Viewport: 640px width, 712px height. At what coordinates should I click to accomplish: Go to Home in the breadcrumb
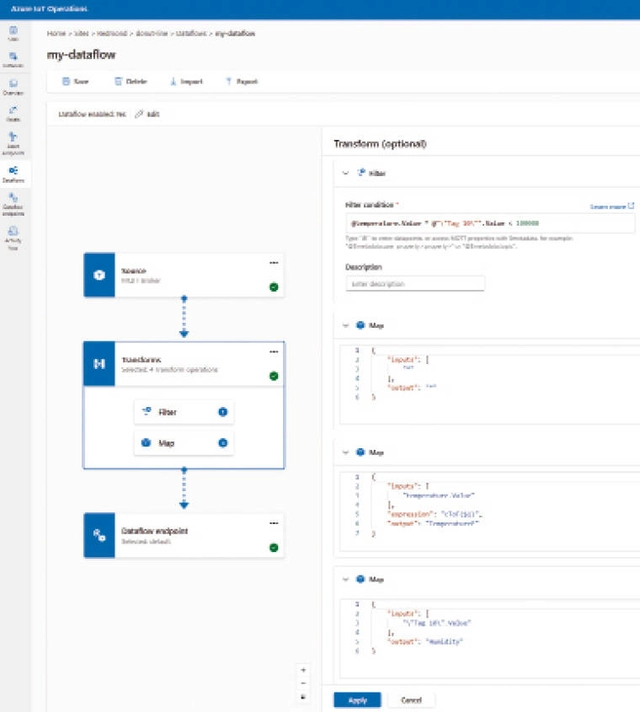56,34
